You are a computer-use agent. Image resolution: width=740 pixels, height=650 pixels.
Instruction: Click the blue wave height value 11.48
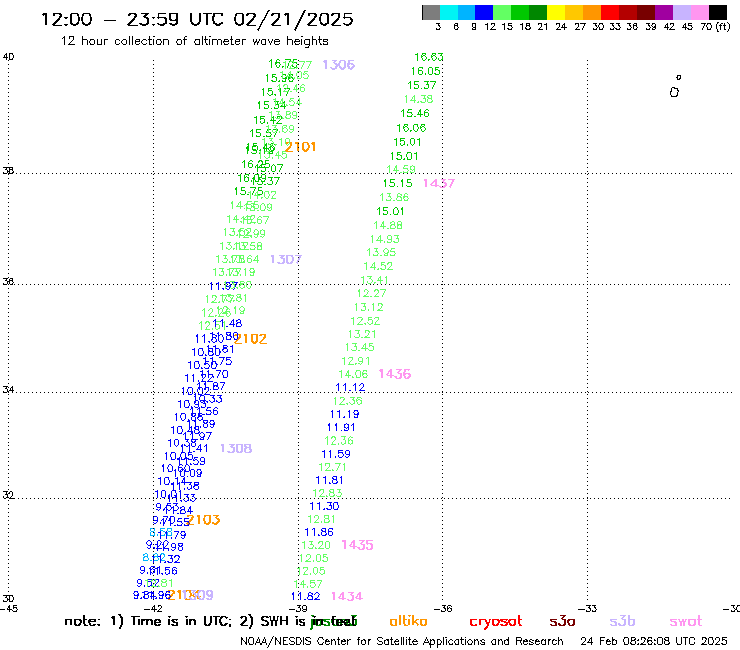(x=227, y=323)
